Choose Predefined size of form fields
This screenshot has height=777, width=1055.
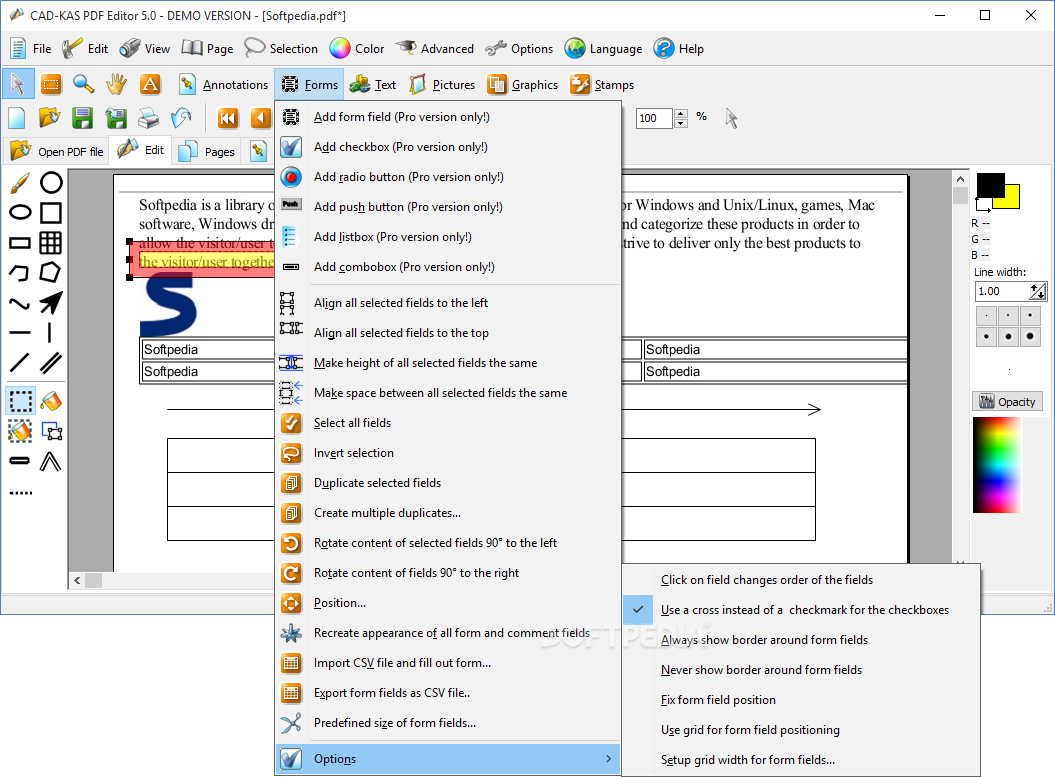click(x=448, y=723)
